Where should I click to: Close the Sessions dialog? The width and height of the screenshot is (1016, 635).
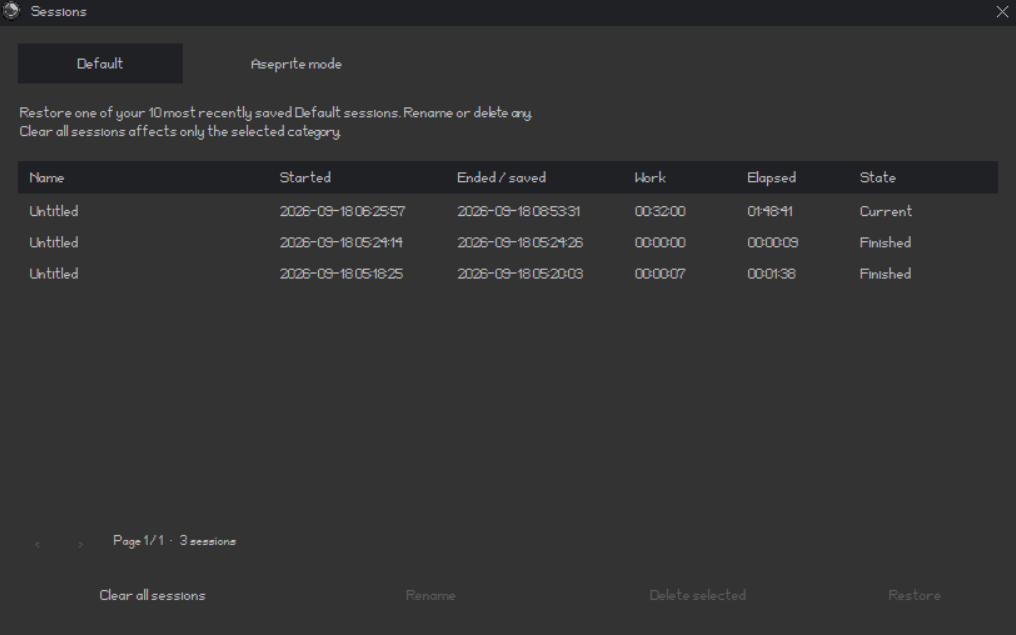(x=1002, y=12)
